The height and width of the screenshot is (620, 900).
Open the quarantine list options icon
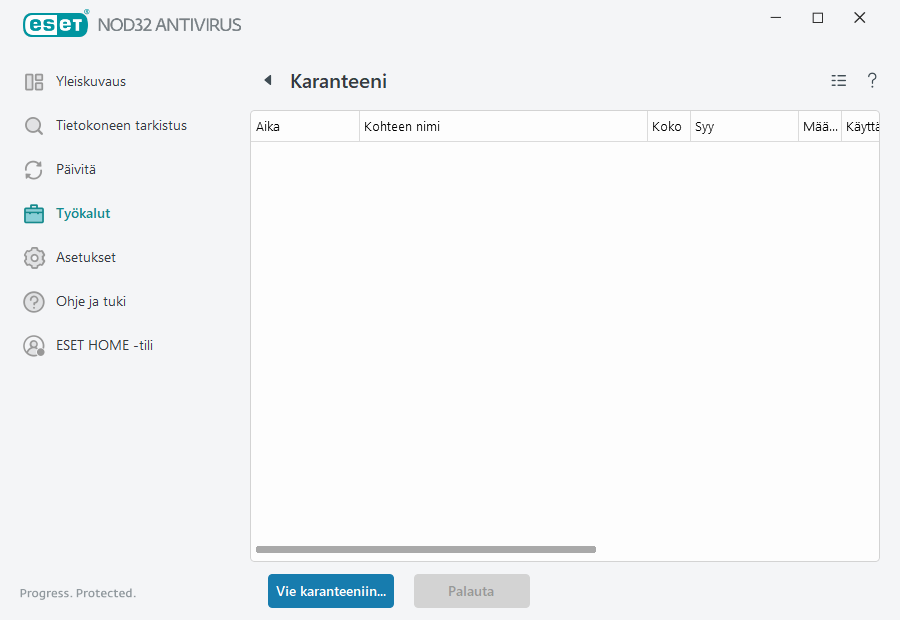(x=838, y=81)
